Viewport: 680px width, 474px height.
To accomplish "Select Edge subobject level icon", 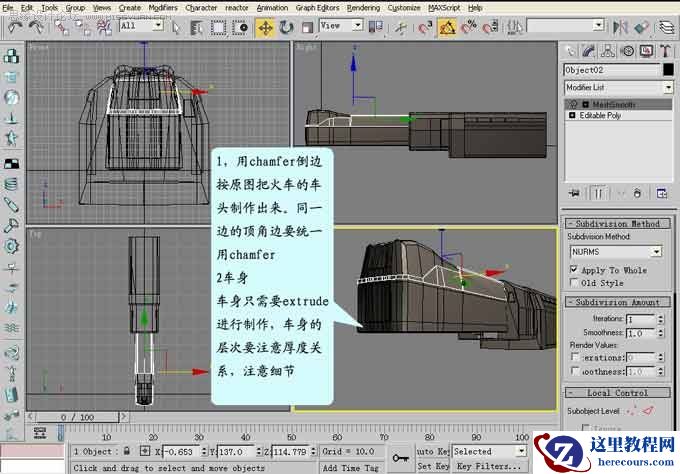I will tap(649, 410).
